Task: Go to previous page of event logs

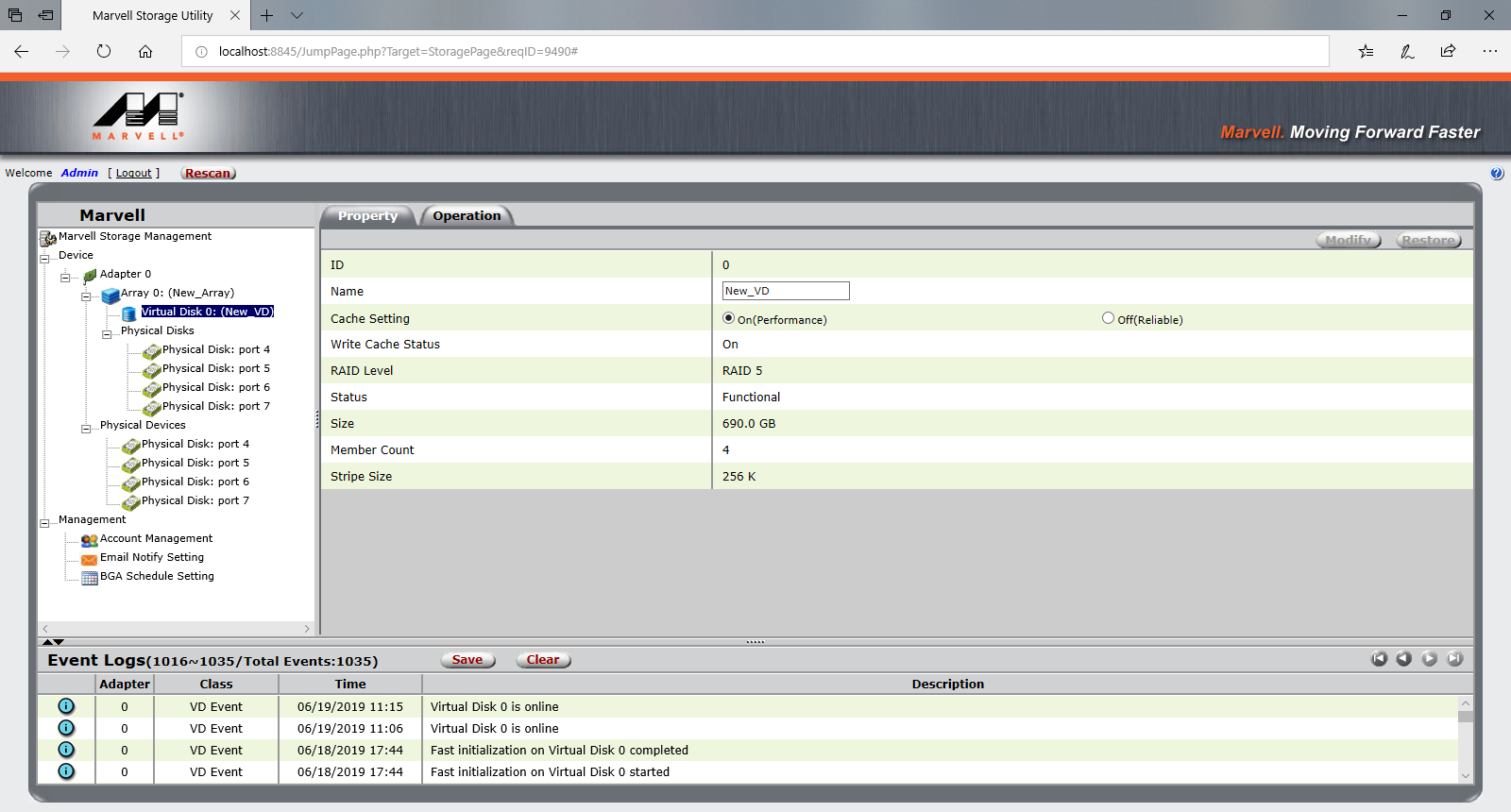Action: coord(1404,659)
